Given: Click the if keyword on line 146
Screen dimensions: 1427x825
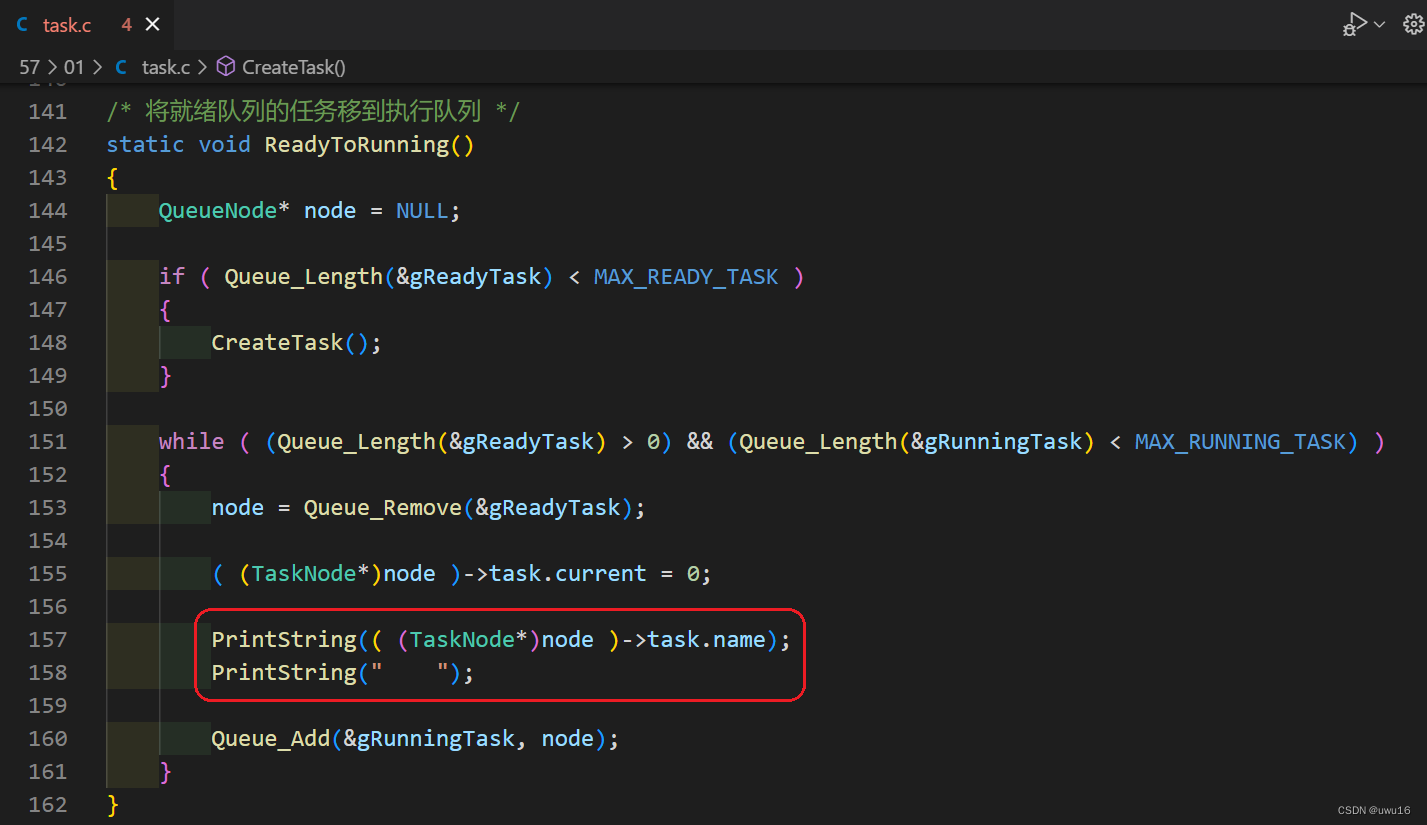Looking at the screenshot, I should click(x=172, y=276).
